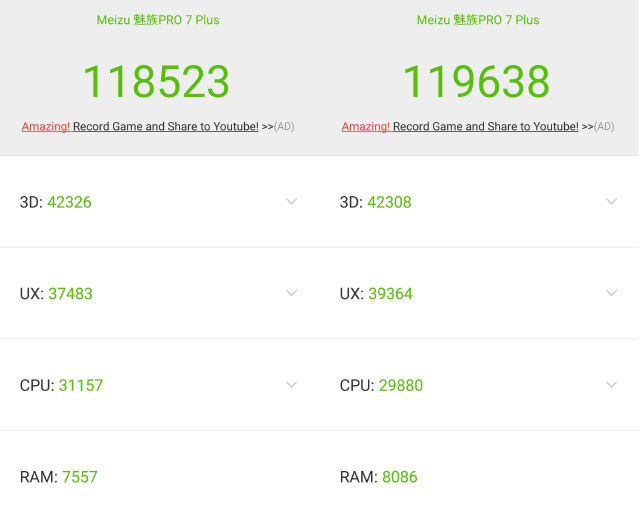This screenshot has width=640, height=507.
Task: Expand the CPU 29880 score details
Action: click(x=611, y=385)
